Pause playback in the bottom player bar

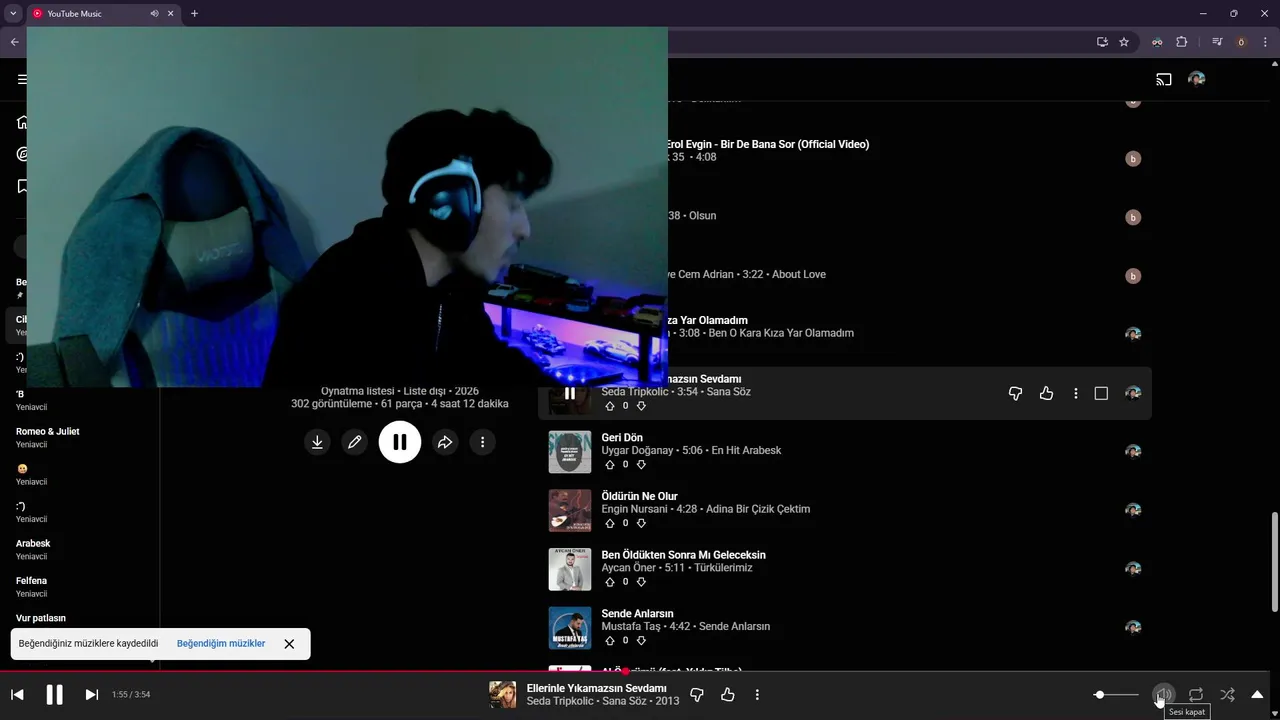coord(54,695)
